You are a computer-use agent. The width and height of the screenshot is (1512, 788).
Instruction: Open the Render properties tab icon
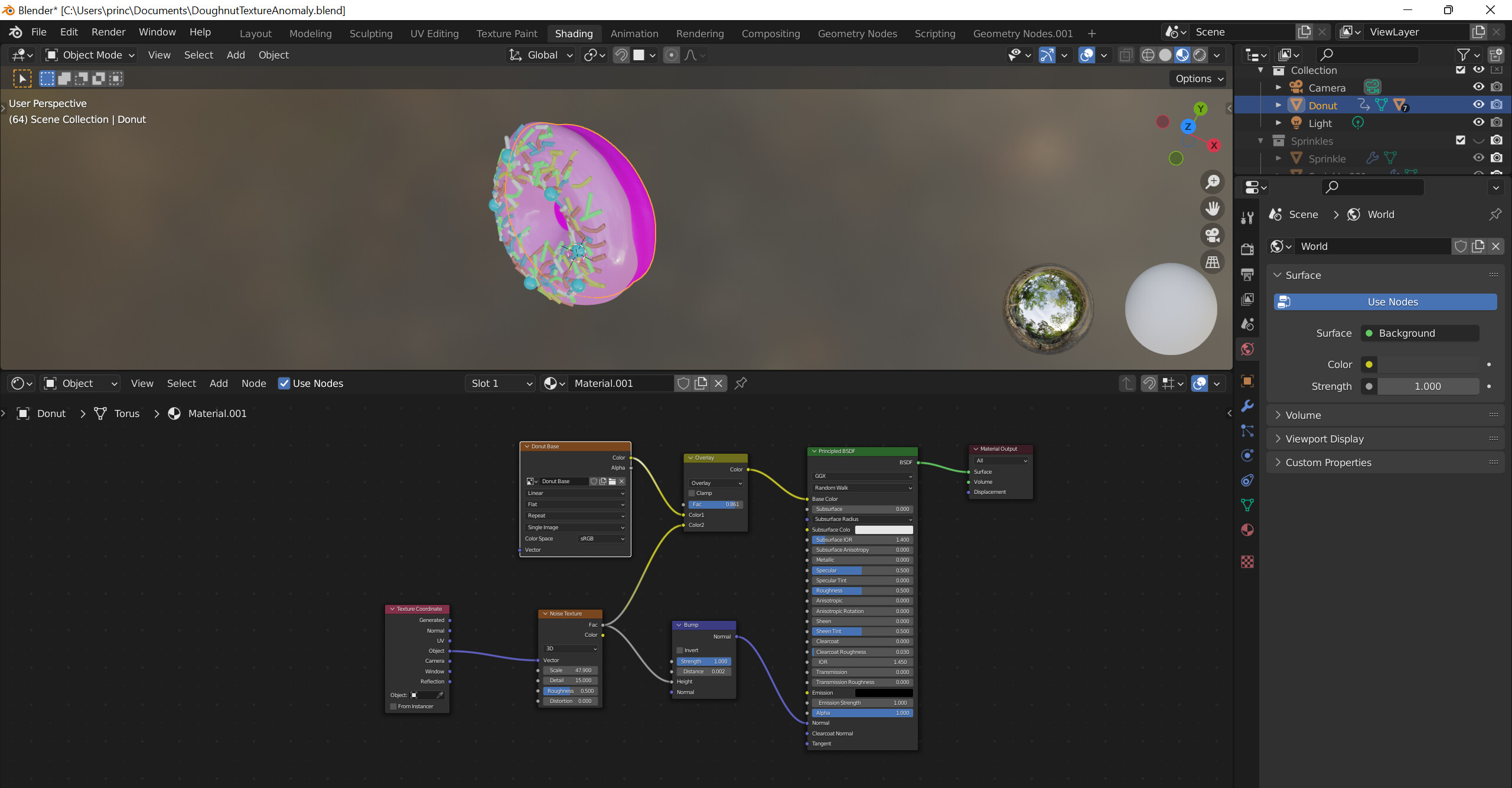(x=1247, y=249)
